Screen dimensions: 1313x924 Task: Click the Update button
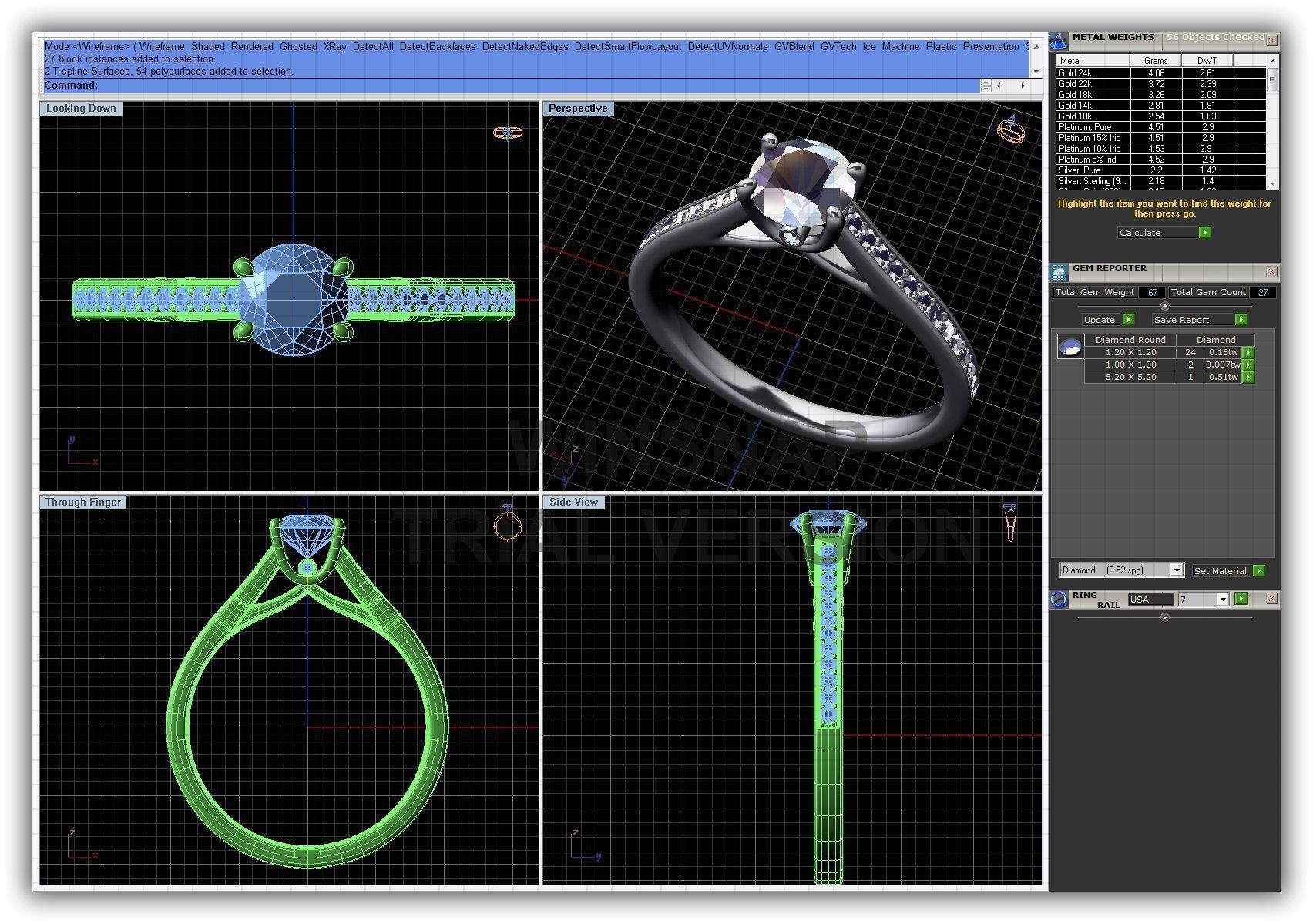[x=1101, y=319]
